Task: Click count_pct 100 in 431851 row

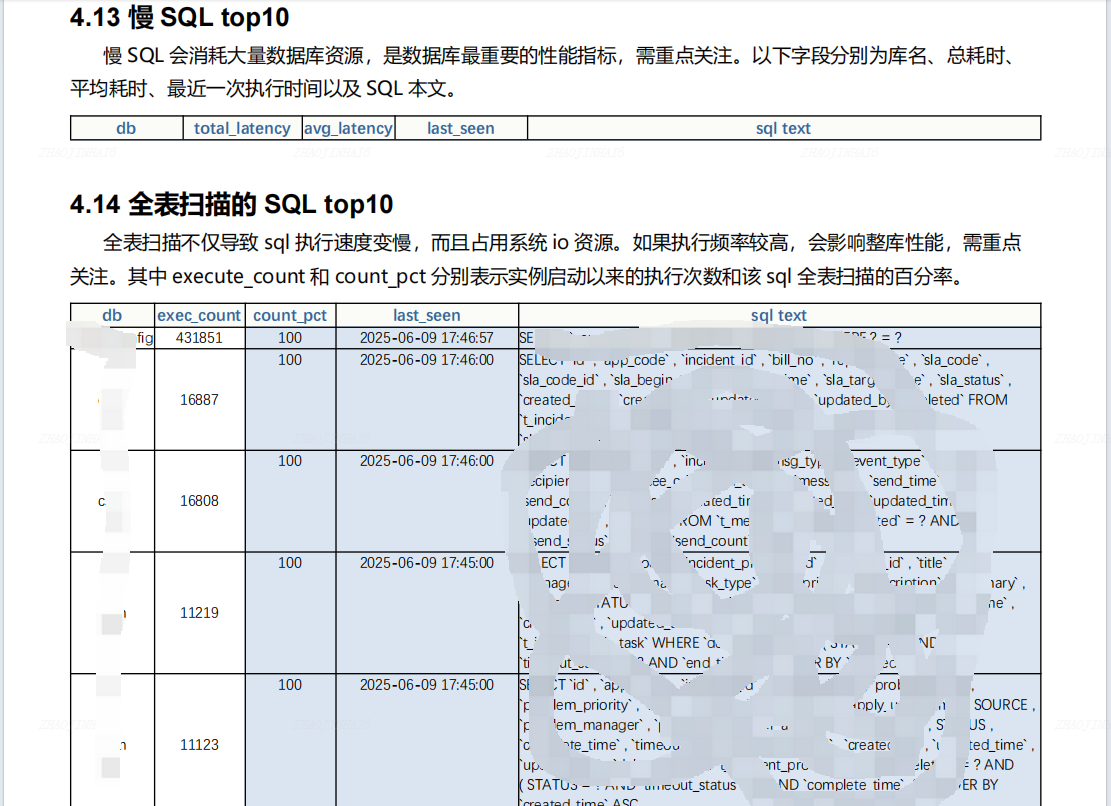Action: pyautogui.click(x=290, y=338)
